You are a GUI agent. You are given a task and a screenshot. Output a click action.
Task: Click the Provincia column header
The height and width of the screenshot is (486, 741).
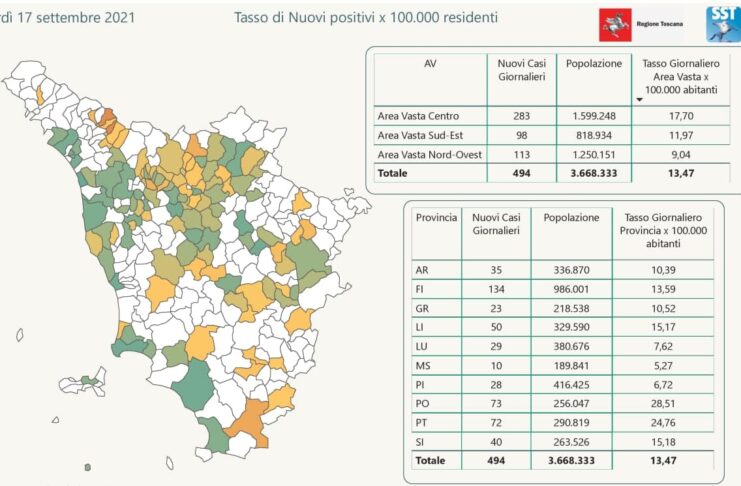(x=436, y=218)
